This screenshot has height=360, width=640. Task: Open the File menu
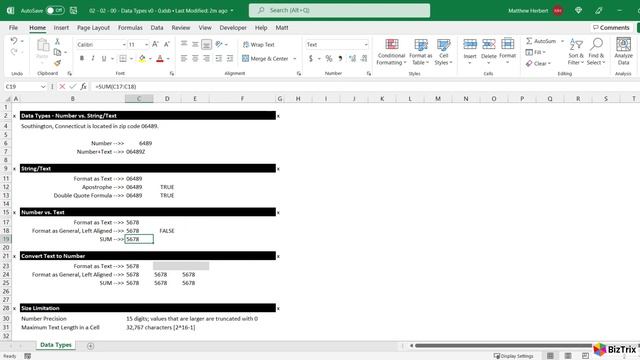[13, 28]
